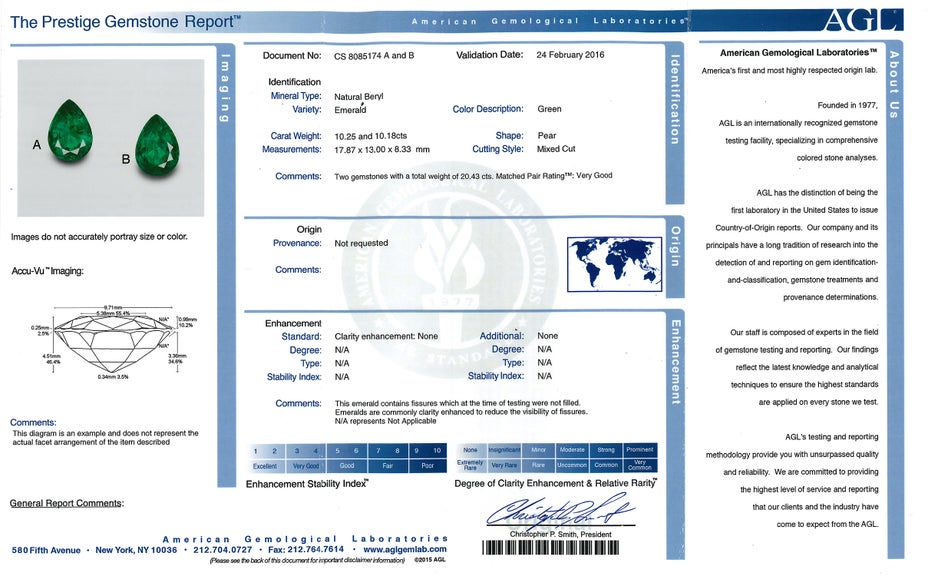
Task: Choose None in clarity enhancement scale
Action: point(470,451)
